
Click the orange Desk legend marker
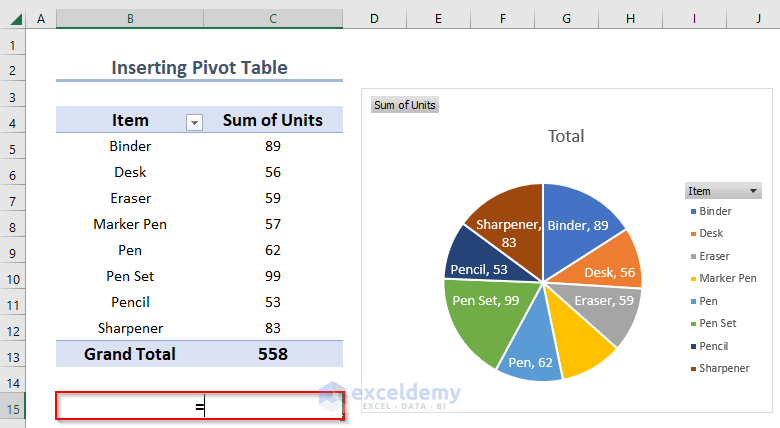pos(690,233)
